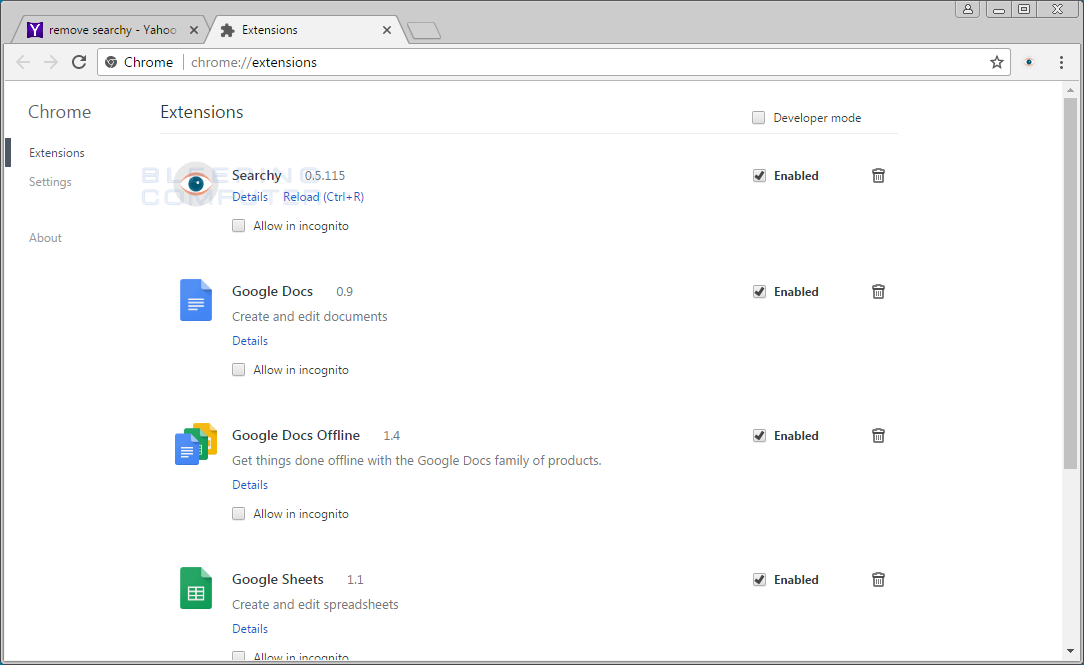Switch to the Yahoo search tab
1084x665 pixels.
pyautogui.click(x=110, y=29)
